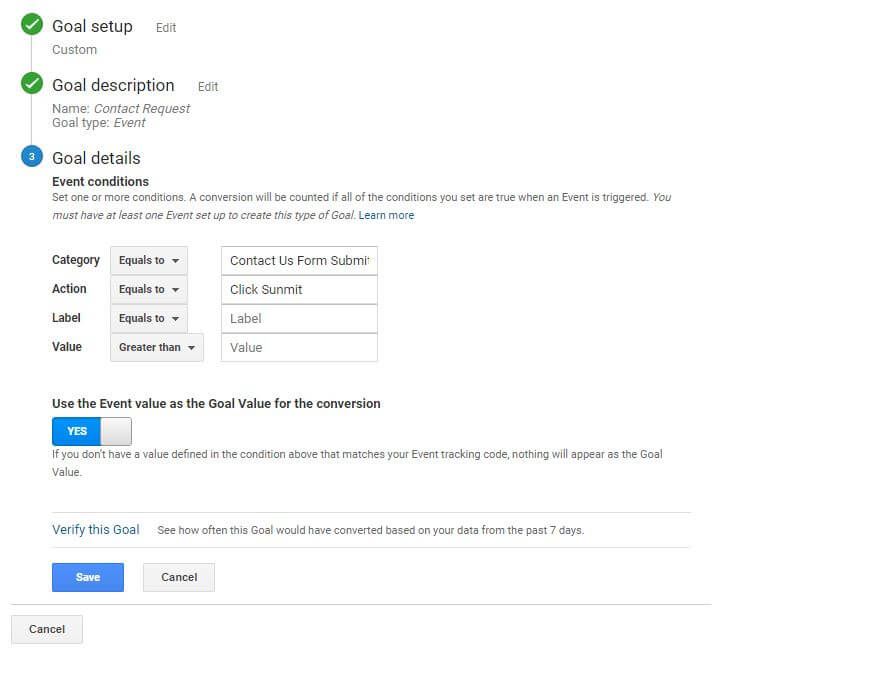The width and height of the screenshot is (876, 676).
Task: Click into the Value input field
Action: (x=299, y=347)
